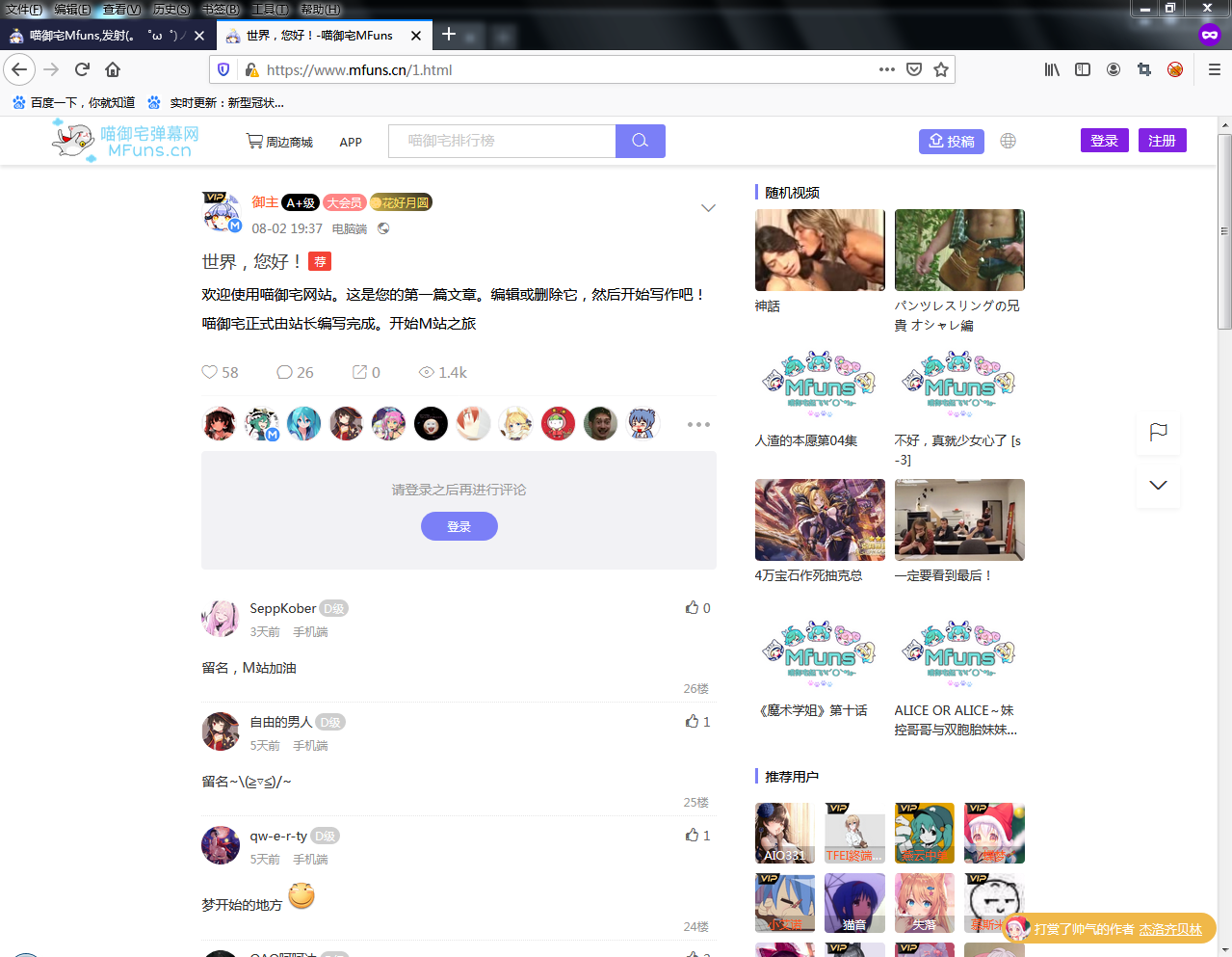Click the magnifier search button
This screenshot has width=1232, height=957.
point(640,141)
